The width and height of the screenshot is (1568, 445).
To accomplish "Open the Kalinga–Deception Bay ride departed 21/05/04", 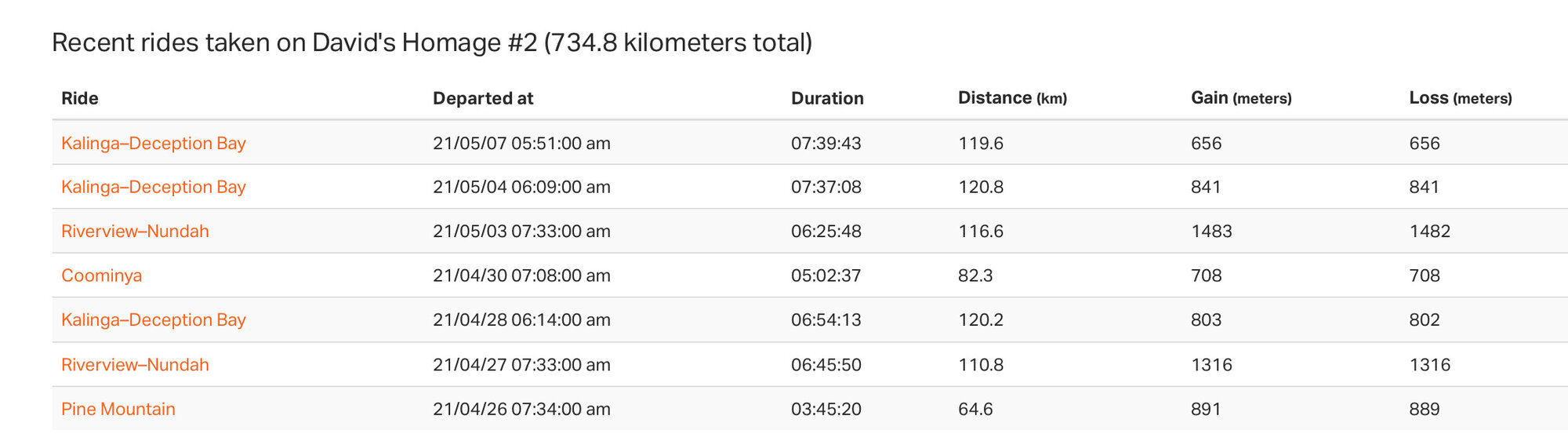I will (x=154, y=188).
